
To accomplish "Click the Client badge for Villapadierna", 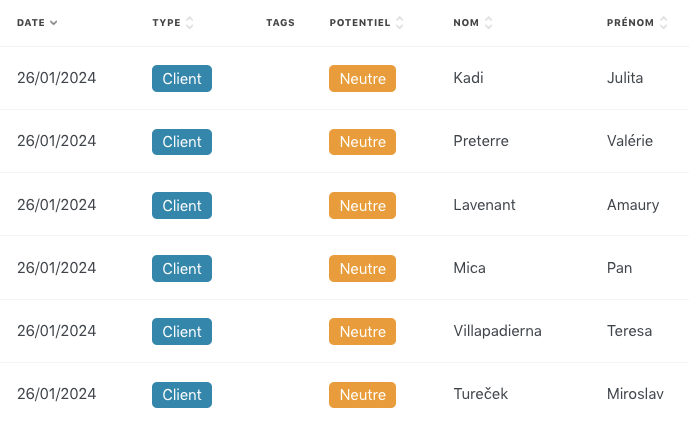I will point(182,331).
